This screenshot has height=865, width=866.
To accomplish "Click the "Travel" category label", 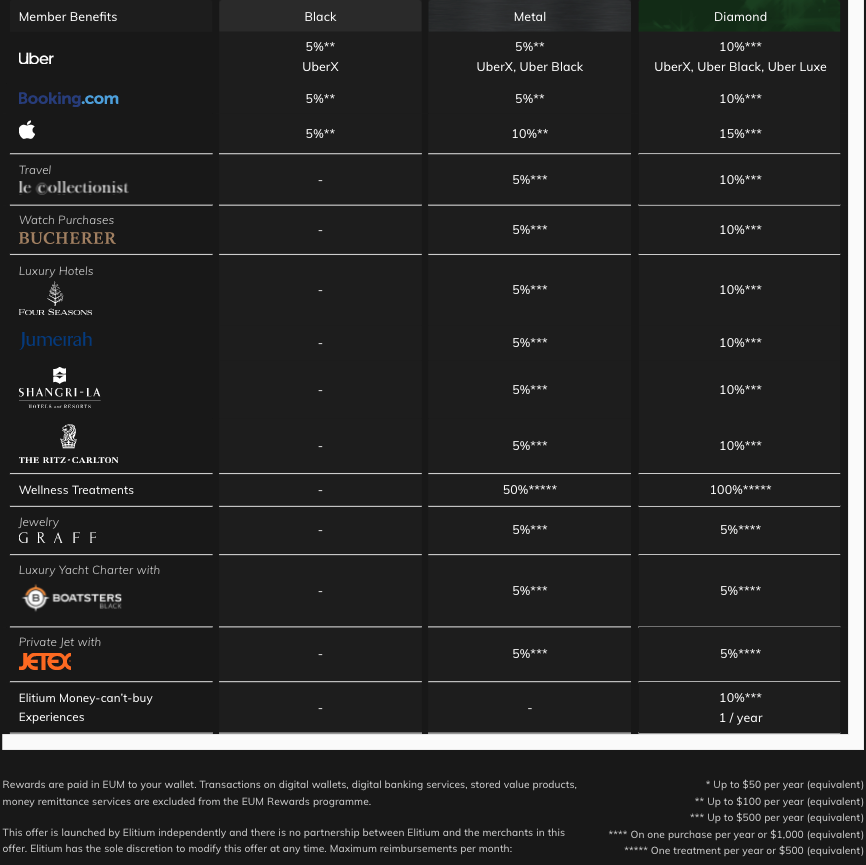I will [x=35, y=170].
